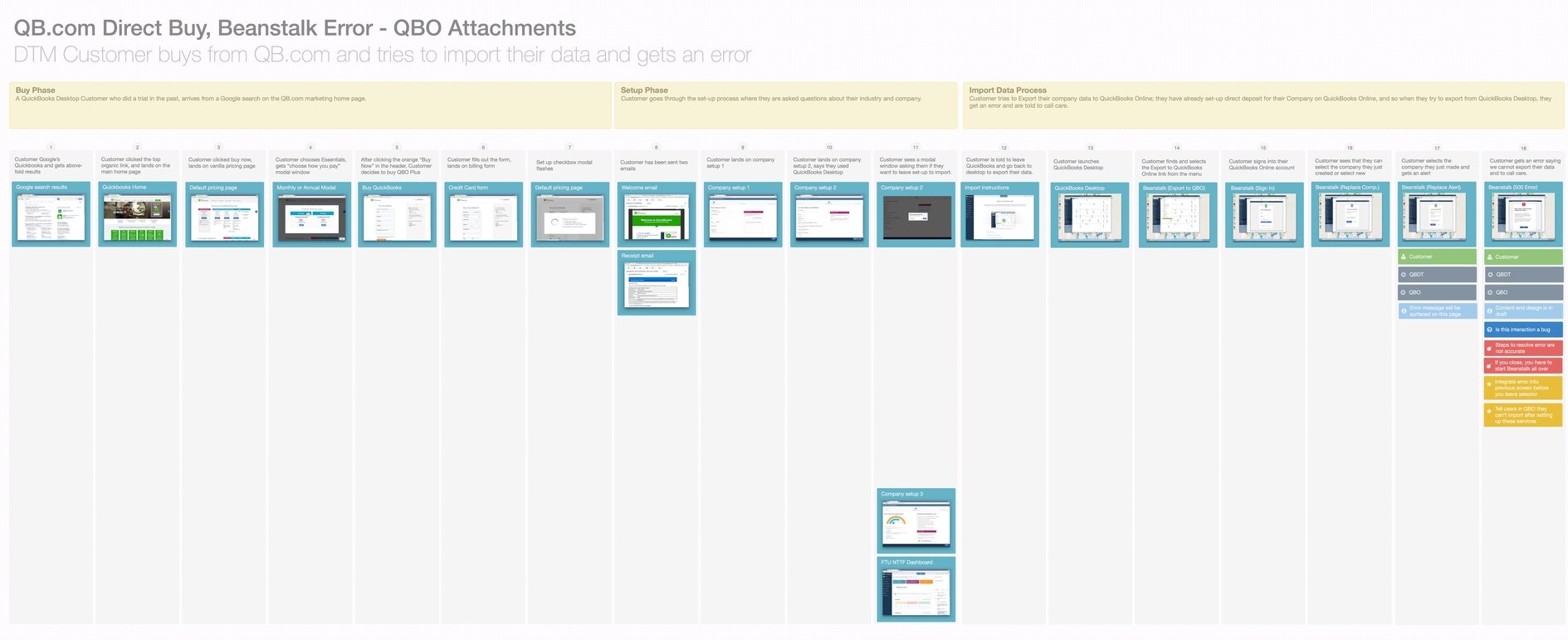Select text 'Customer launches QuickBooks Desktop'
Viewport: 1568px width, 640px height.
(x=1078, y=164)
